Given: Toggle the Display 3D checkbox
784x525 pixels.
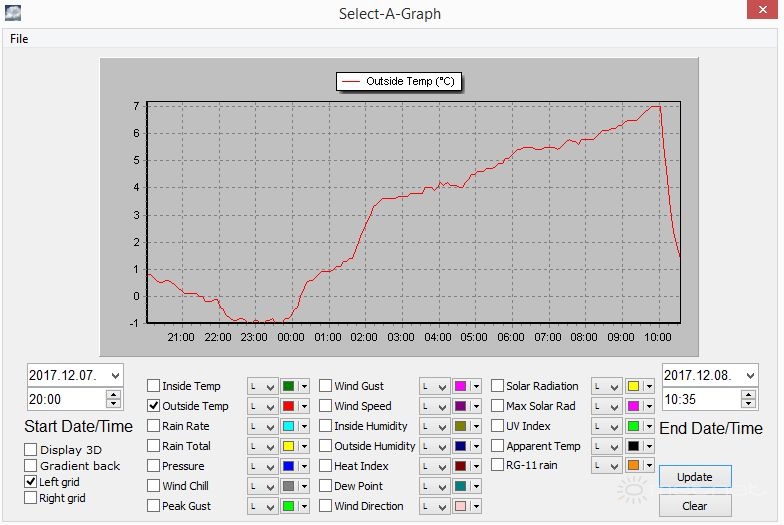Looking at the screenshot, I should coord(31,450).
